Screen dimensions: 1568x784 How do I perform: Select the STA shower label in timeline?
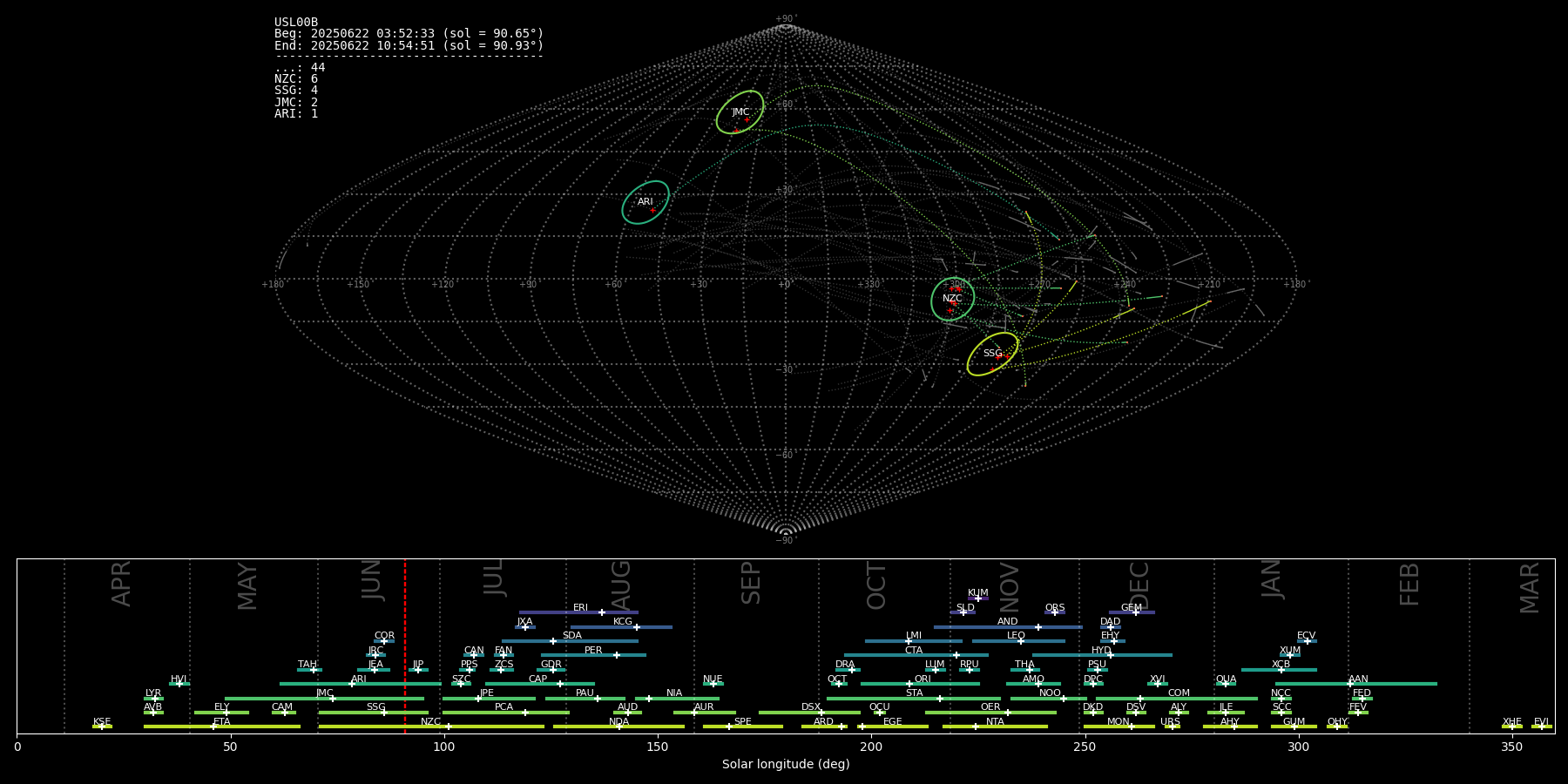pyautogui.click(x=914, y=693)
